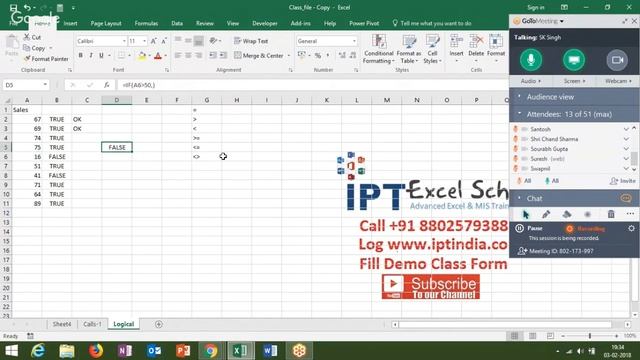Toggle GoToMeeting webcam button
This screenshot has height=360, width=640.
[617, 60]
